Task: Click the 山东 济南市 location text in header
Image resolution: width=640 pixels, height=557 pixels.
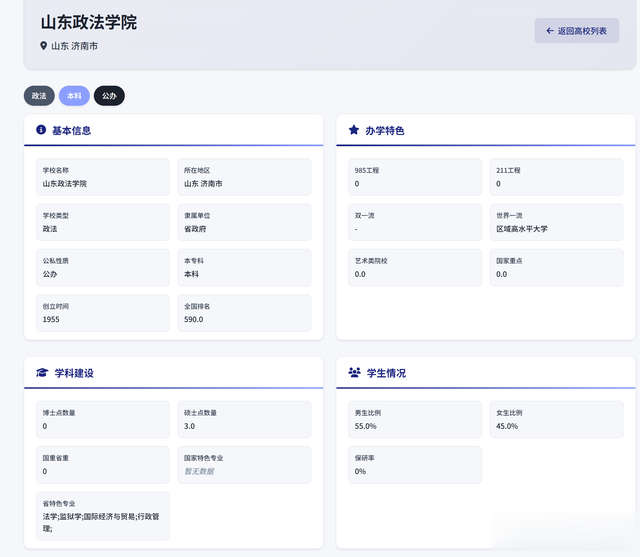Action: [x=74, y=46]
